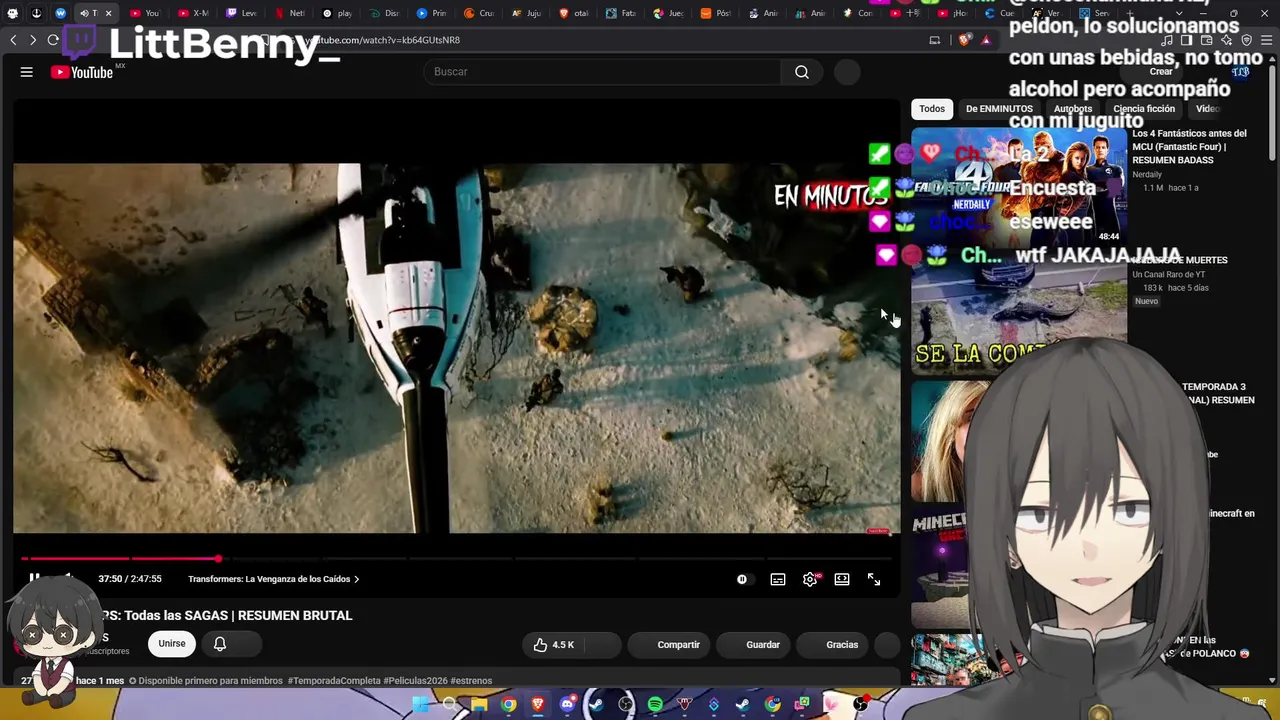Open the Brave Rewards triangle icon
The image size is (1280, 720).
[986, 40]
